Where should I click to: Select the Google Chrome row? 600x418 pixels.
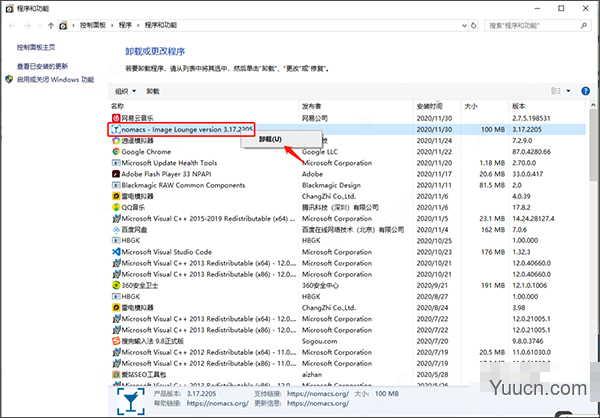click(x=347, y=152)
